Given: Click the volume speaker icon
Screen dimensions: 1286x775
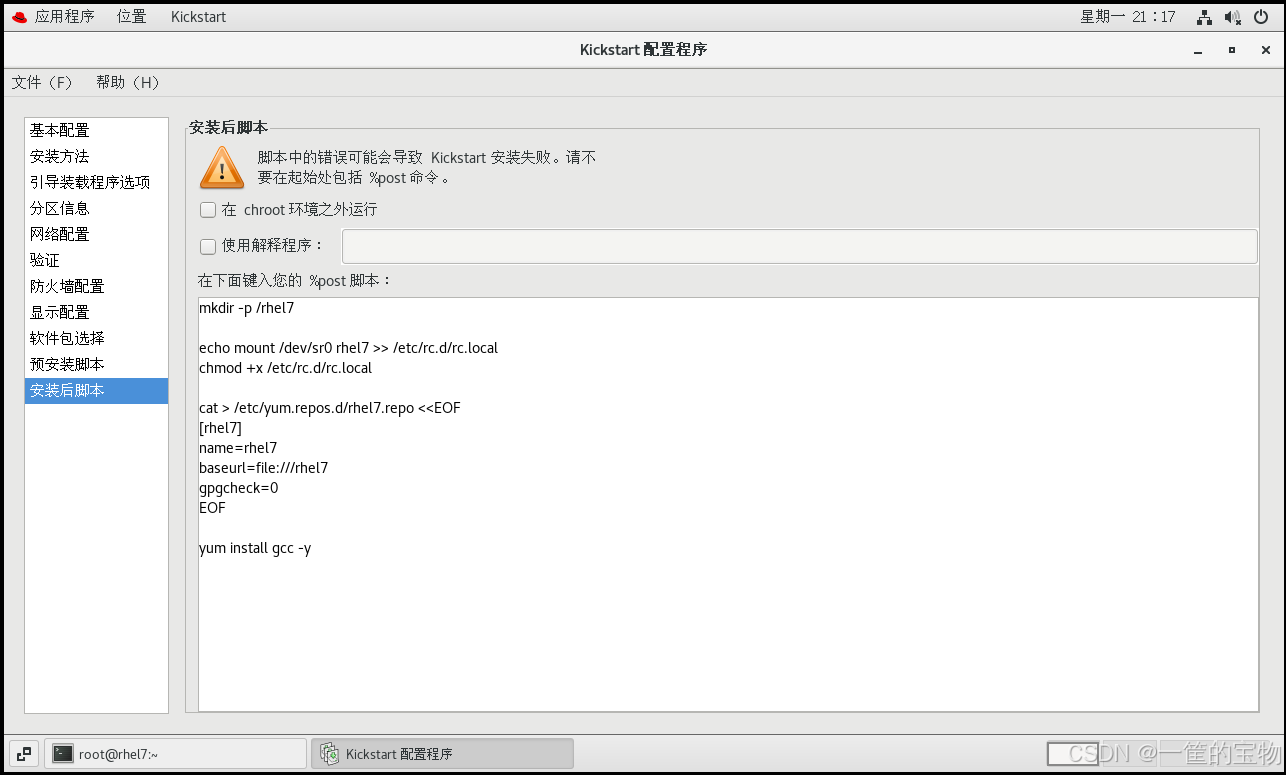Looking at the screenshot, I should pos(1233,17).
